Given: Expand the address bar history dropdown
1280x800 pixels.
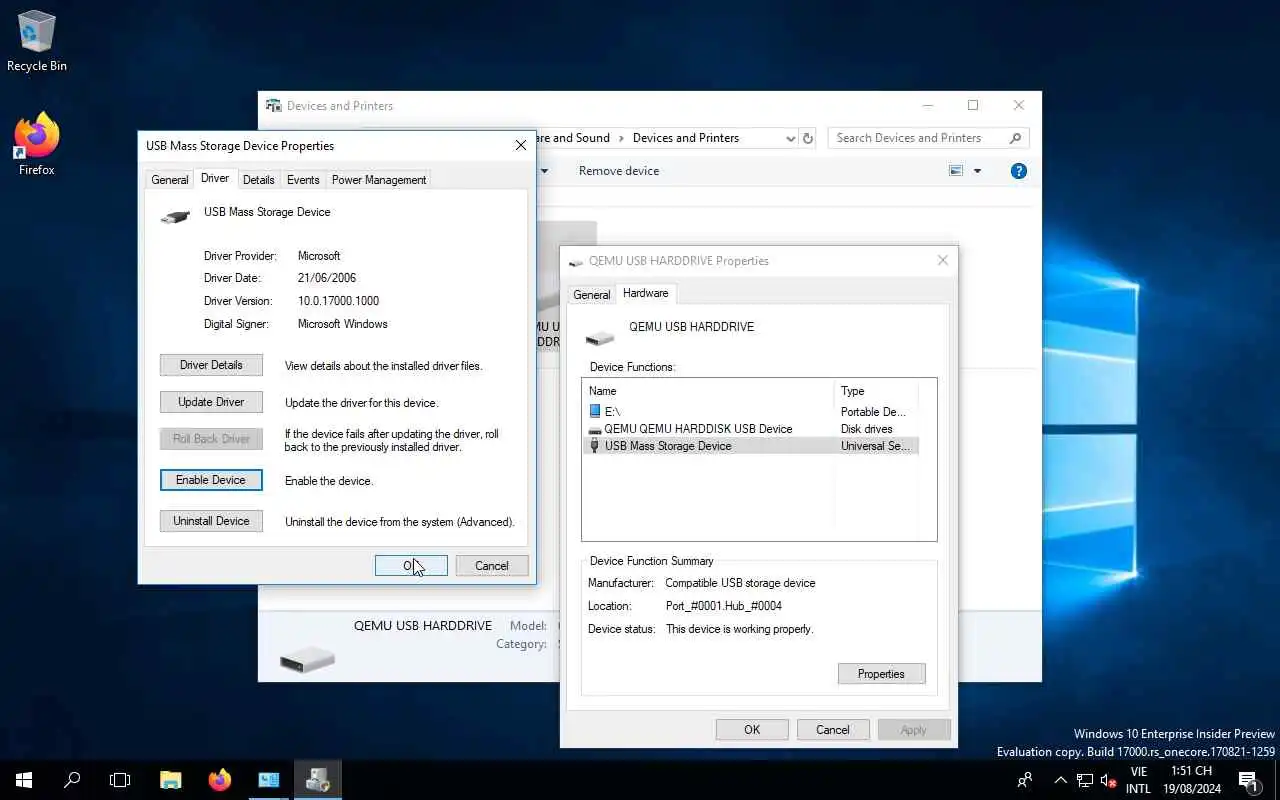Looking at the screenshot, I should pyautogui.click(x=790, y=138).
